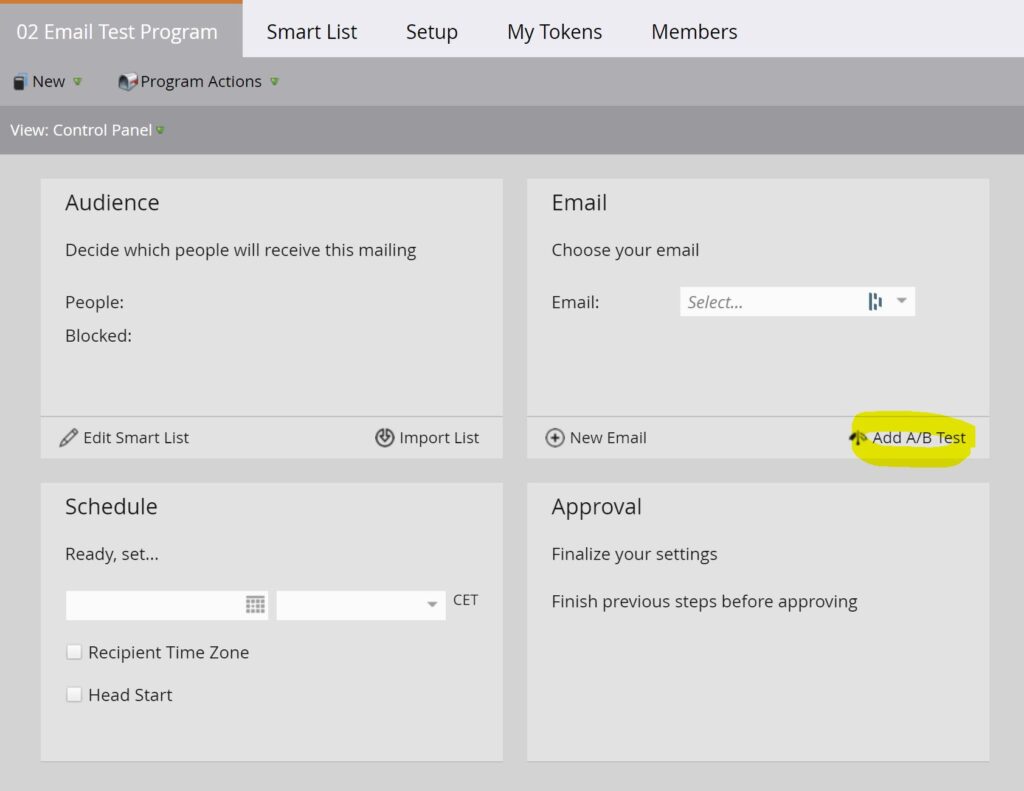1024x791 pixels.
Task: Toggle the Head Start checkbox
Action: 74,694
